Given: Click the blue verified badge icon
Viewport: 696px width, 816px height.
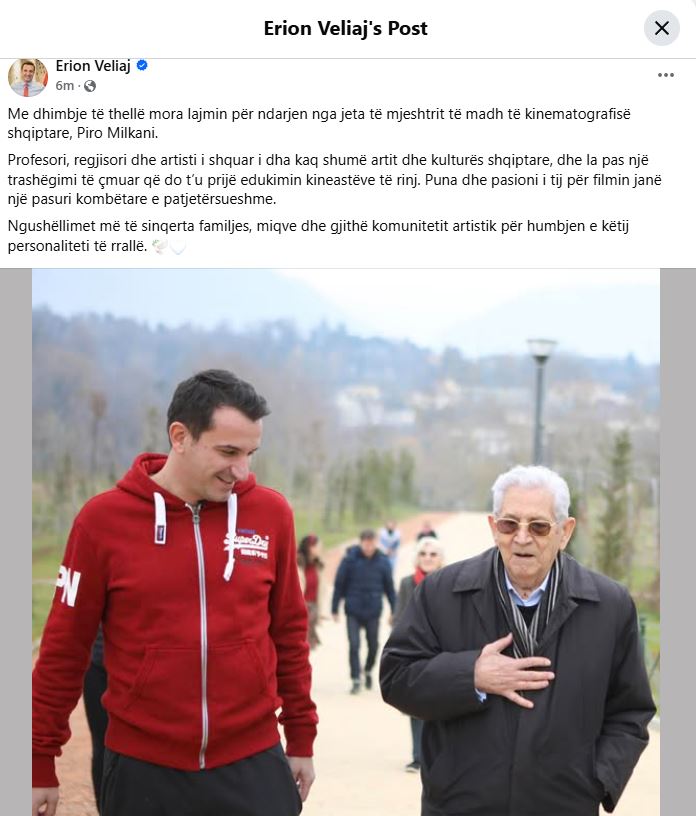Looking at the screenshot, I should coord(142,66).
